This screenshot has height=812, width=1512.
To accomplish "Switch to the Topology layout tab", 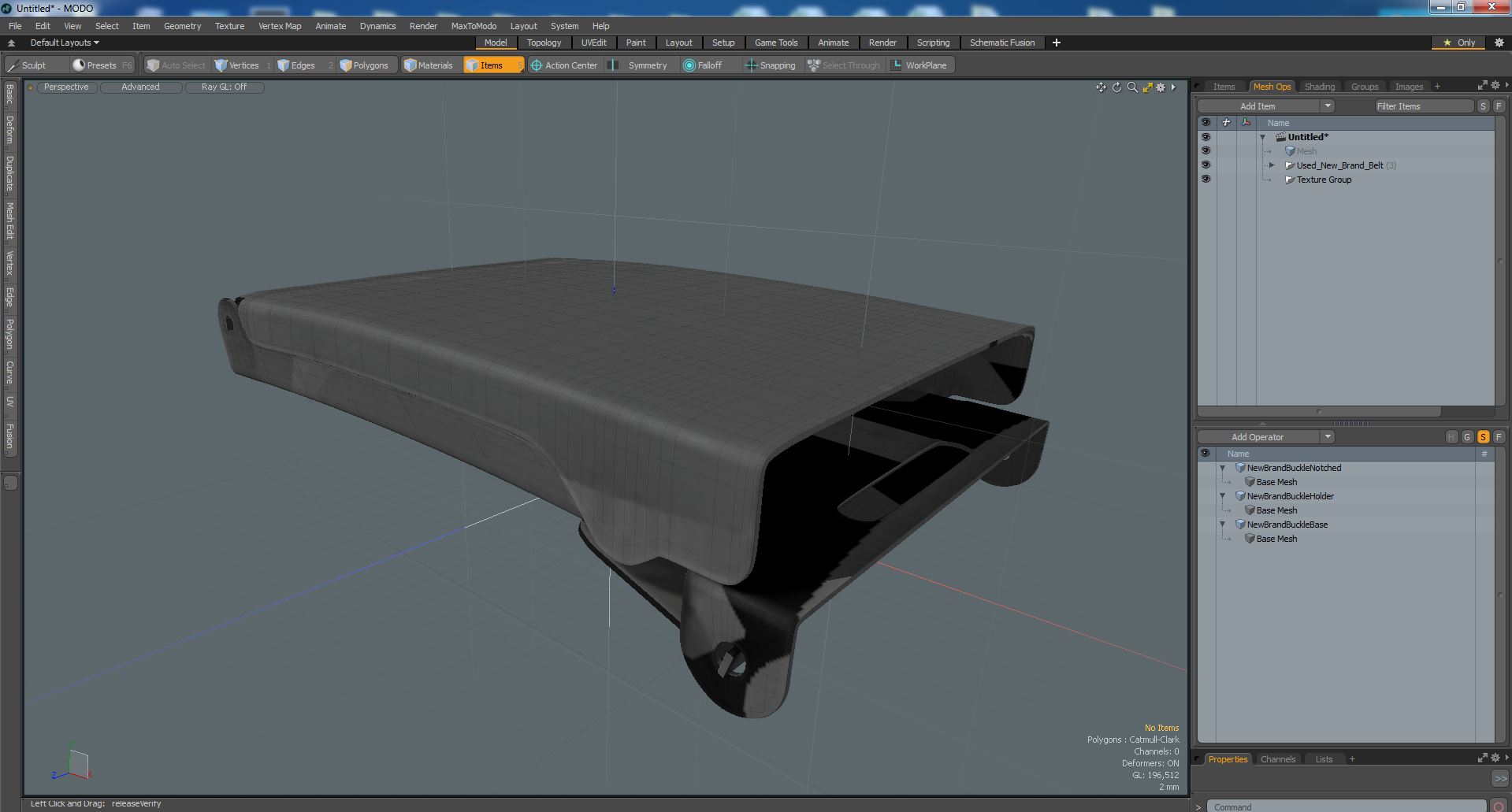I will (x=544, y=43).
